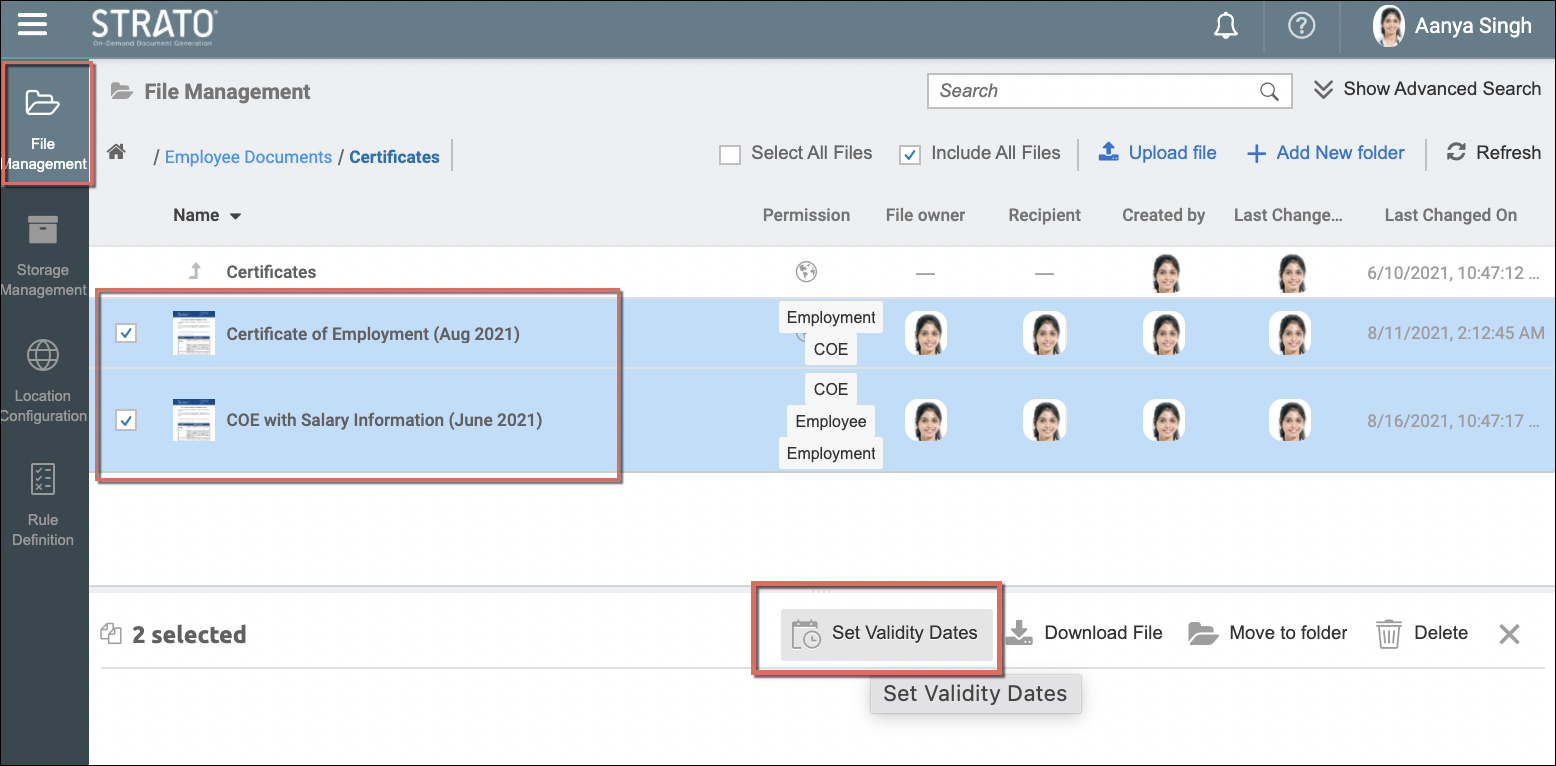Go to the home folder icon
Screen dimensions: 1556x766
[x=117, y=153]
